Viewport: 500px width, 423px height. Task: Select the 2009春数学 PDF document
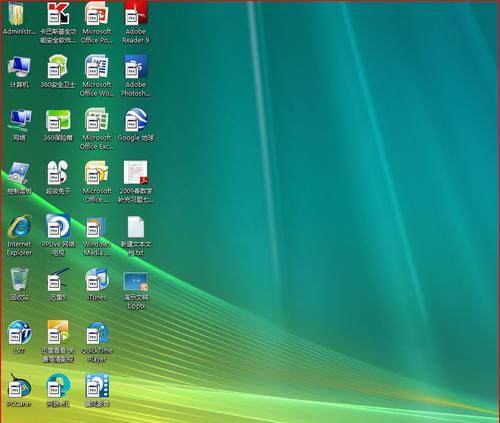(x=136, y=173)
